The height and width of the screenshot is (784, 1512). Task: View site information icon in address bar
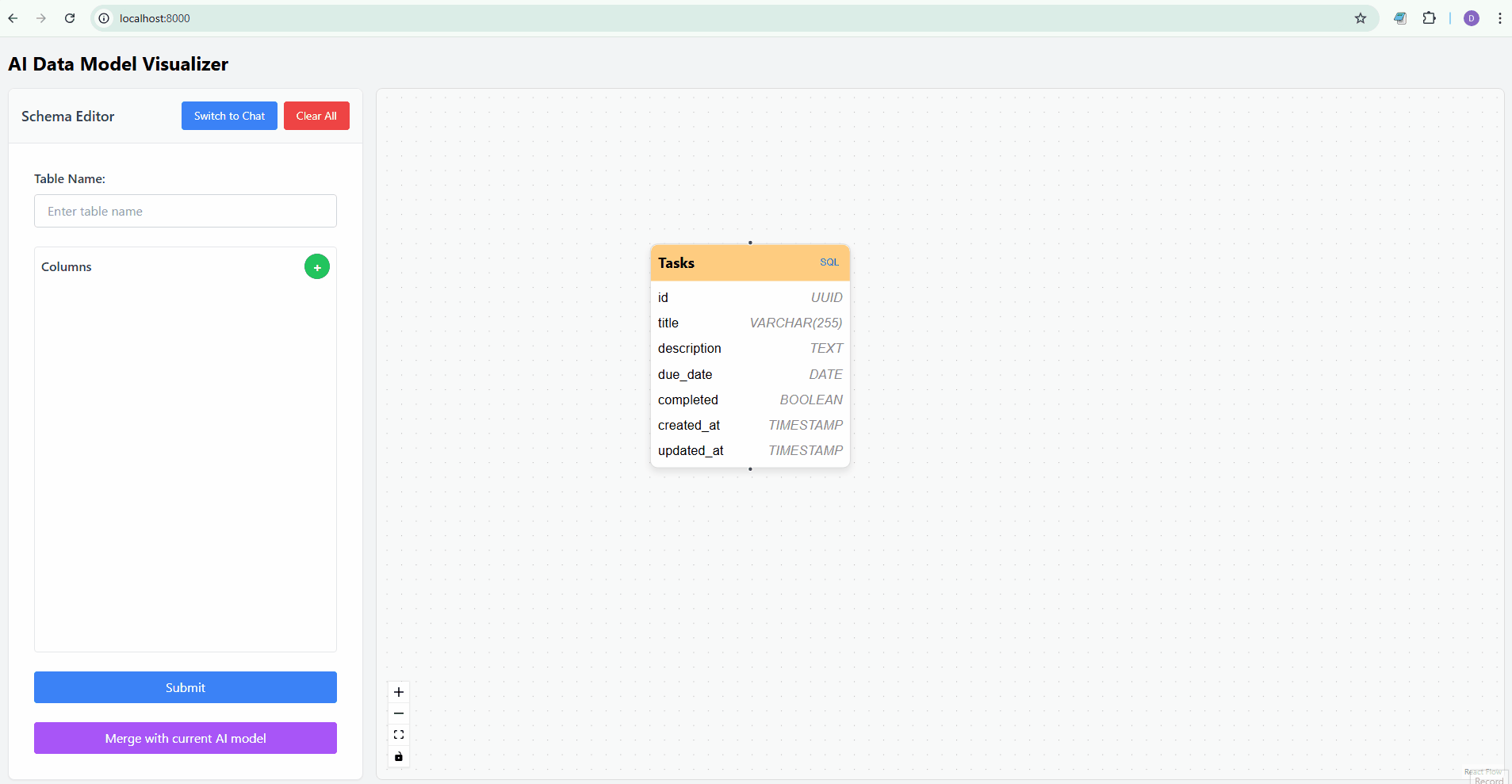(x=104, y=18)
